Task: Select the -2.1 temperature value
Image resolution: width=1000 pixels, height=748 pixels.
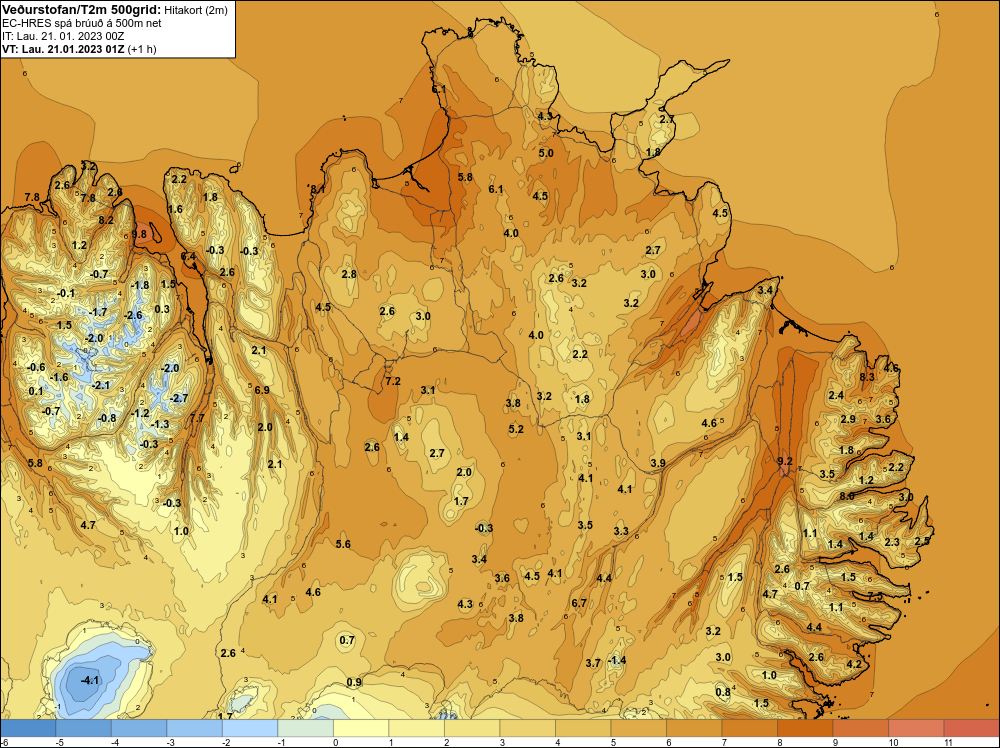Action: pyautogui.click(x=101, y=385)
